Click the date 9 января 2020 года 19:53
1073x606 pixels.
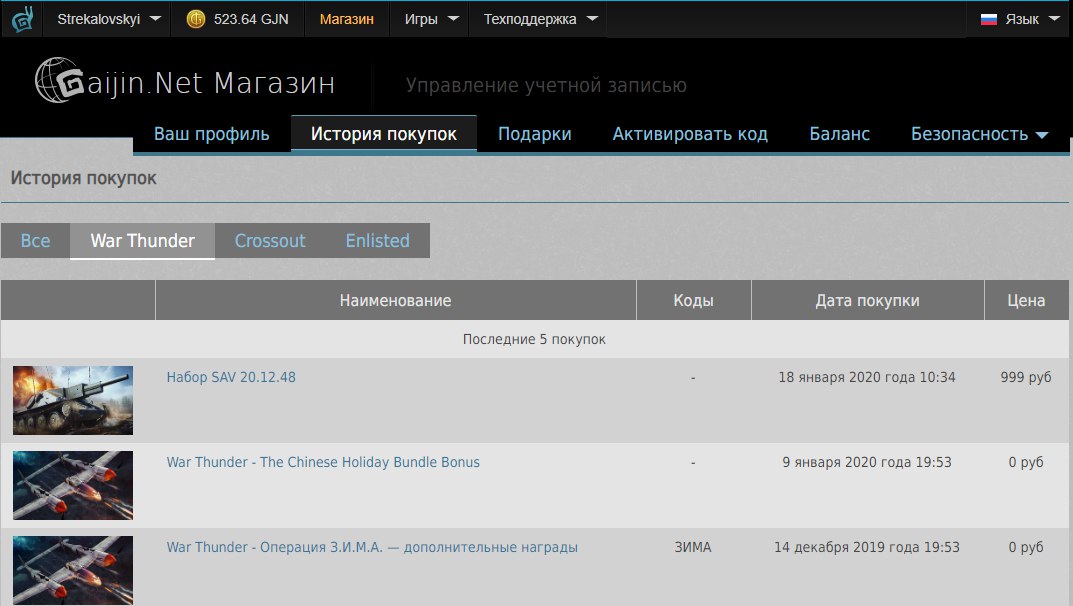point(867,462)
